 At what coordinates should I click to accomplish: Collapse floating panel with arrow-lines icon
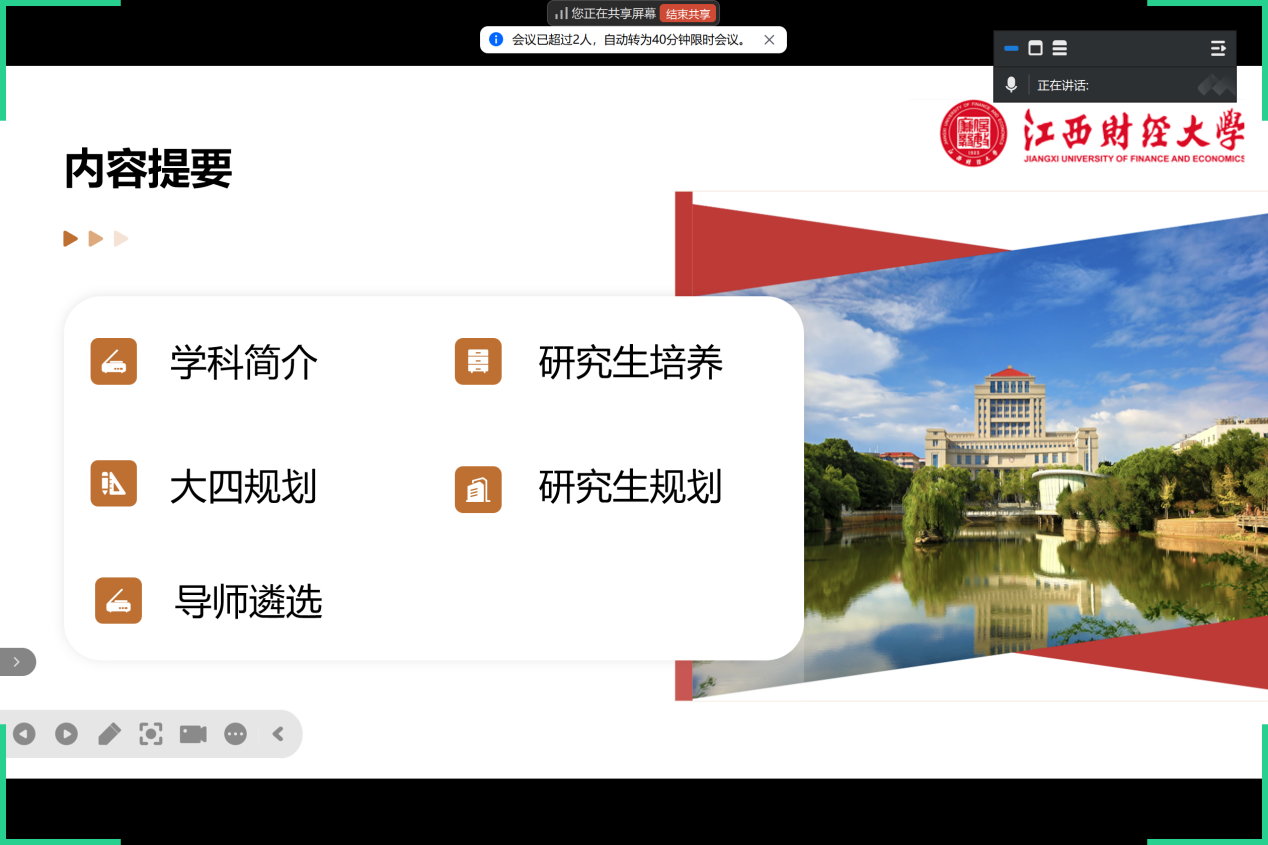(1218, 48)
